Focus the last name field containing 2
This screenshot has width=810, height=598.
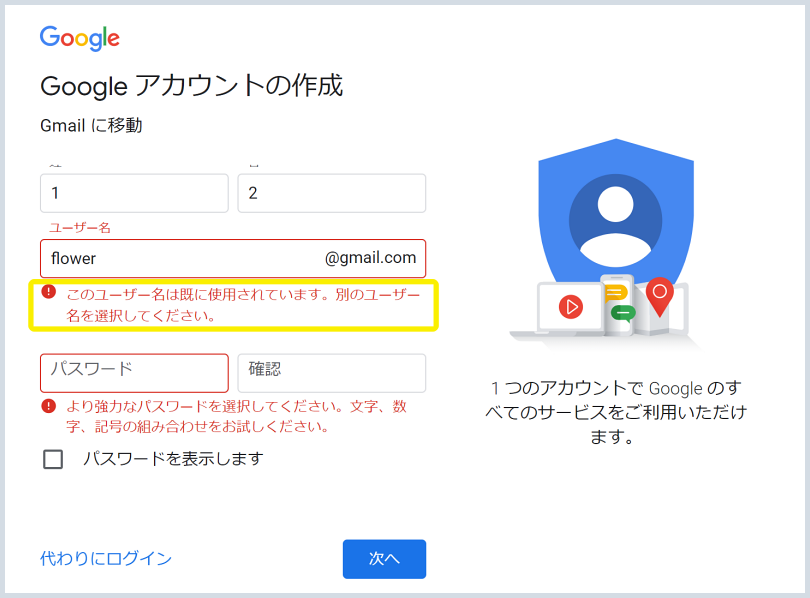pos(332,193)
